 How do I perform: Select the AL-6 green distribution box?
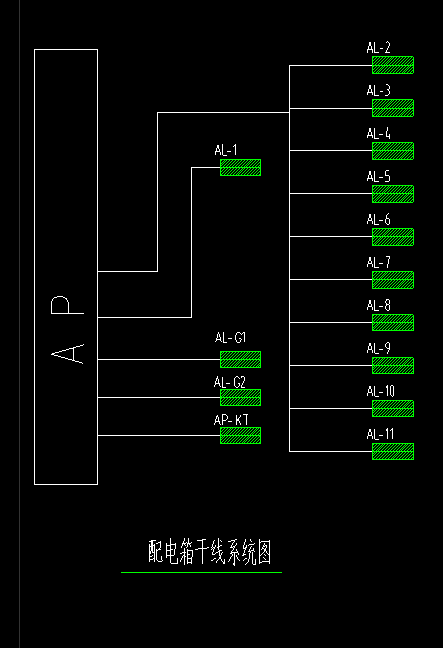coord(393,237)
